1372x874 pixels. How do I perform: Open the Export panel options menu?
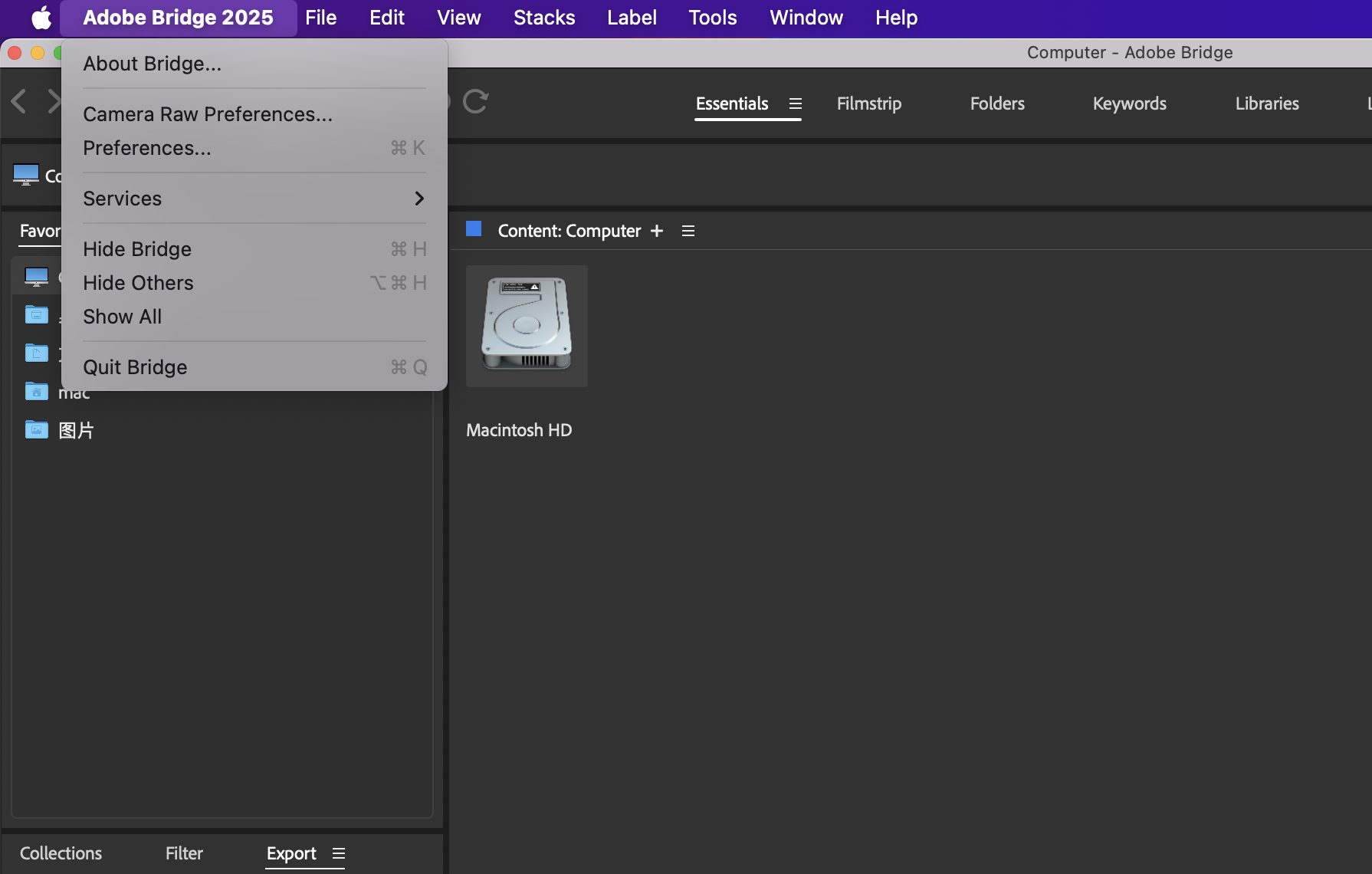339,853
